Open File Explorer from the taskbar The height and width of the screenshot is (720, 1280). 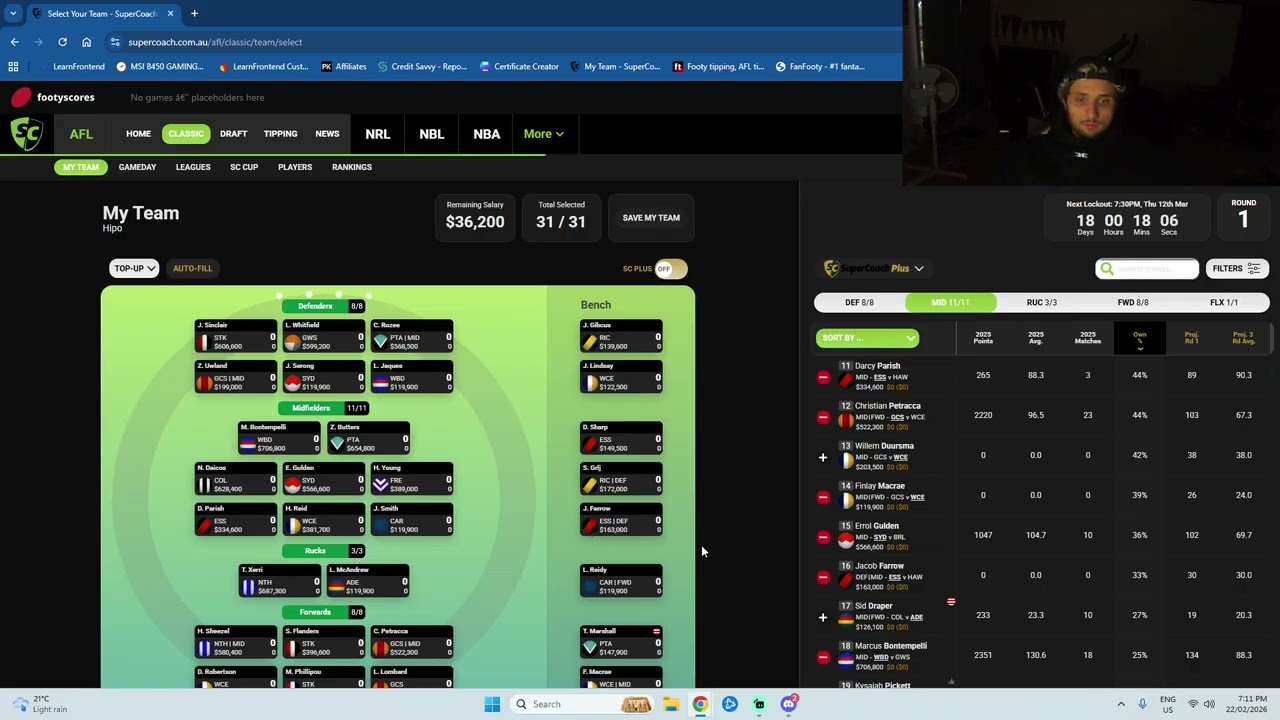tap(671, 704)
